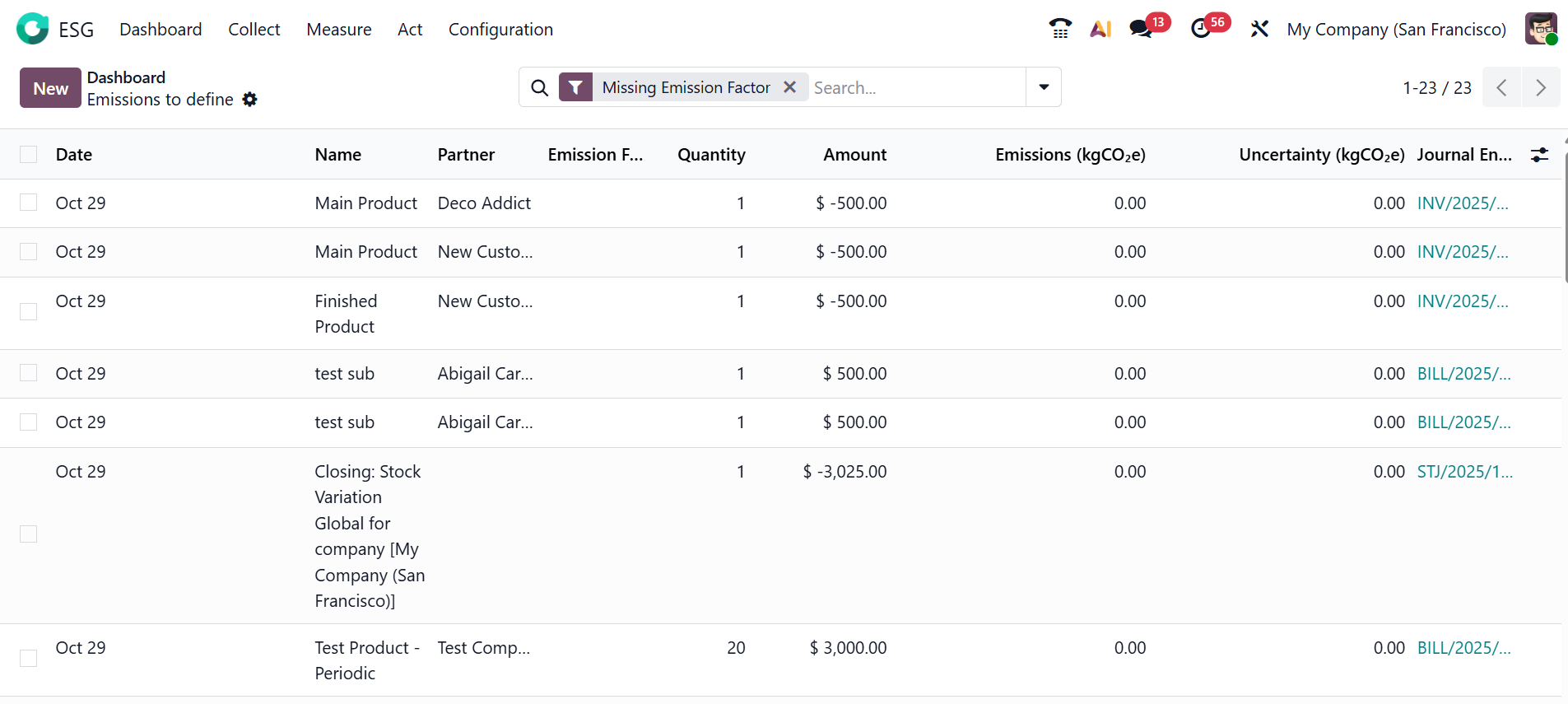Open the chat messages icon
Viewport: 1568px width, 704px height.
(1141, 29)
